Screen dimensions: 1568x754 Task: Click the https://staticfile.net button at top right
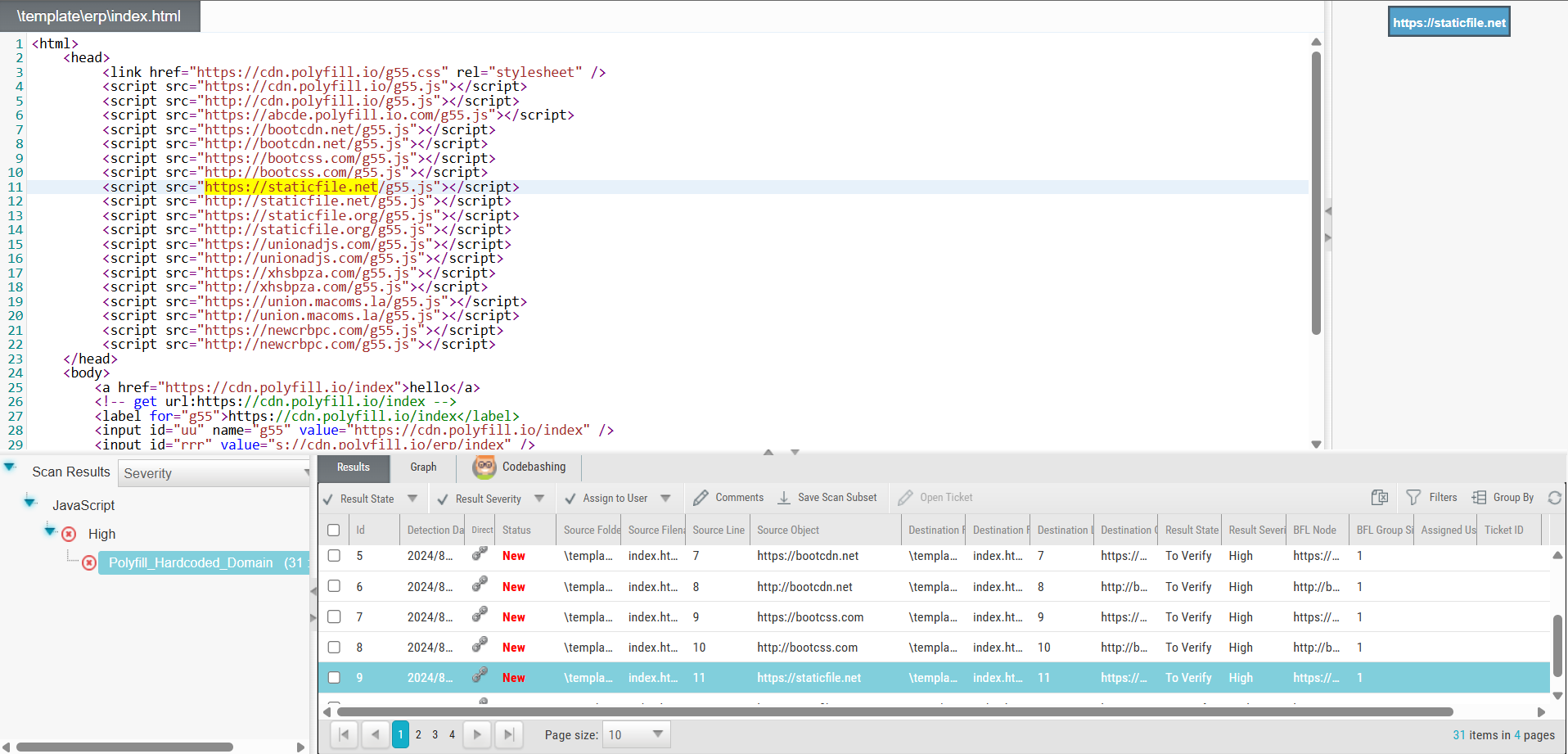(x=1449, y=23)
